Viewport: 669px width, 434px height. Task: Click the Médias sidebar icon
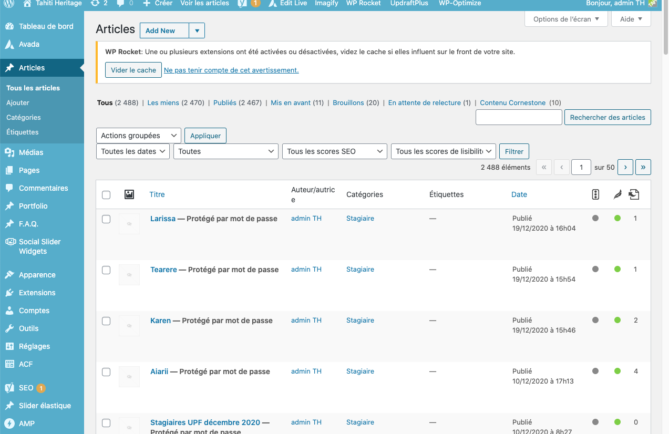coord(9,152)
